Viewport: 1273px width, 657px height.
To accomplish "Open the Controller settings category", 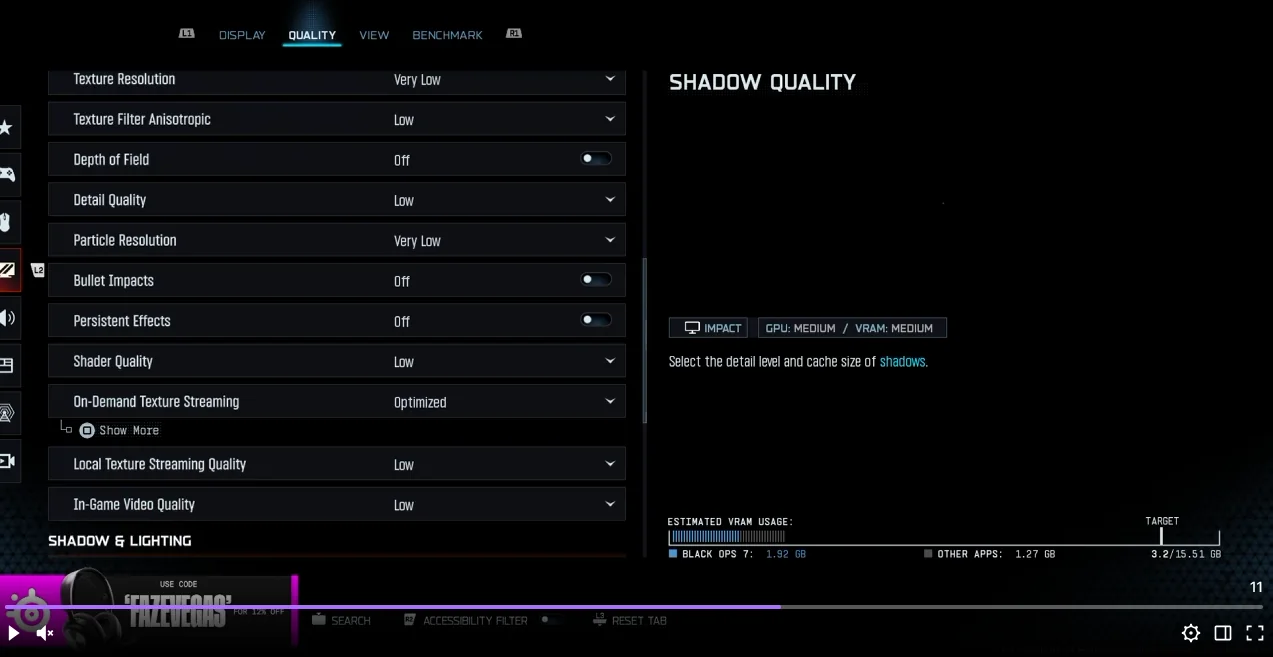I will click(8, 174).
